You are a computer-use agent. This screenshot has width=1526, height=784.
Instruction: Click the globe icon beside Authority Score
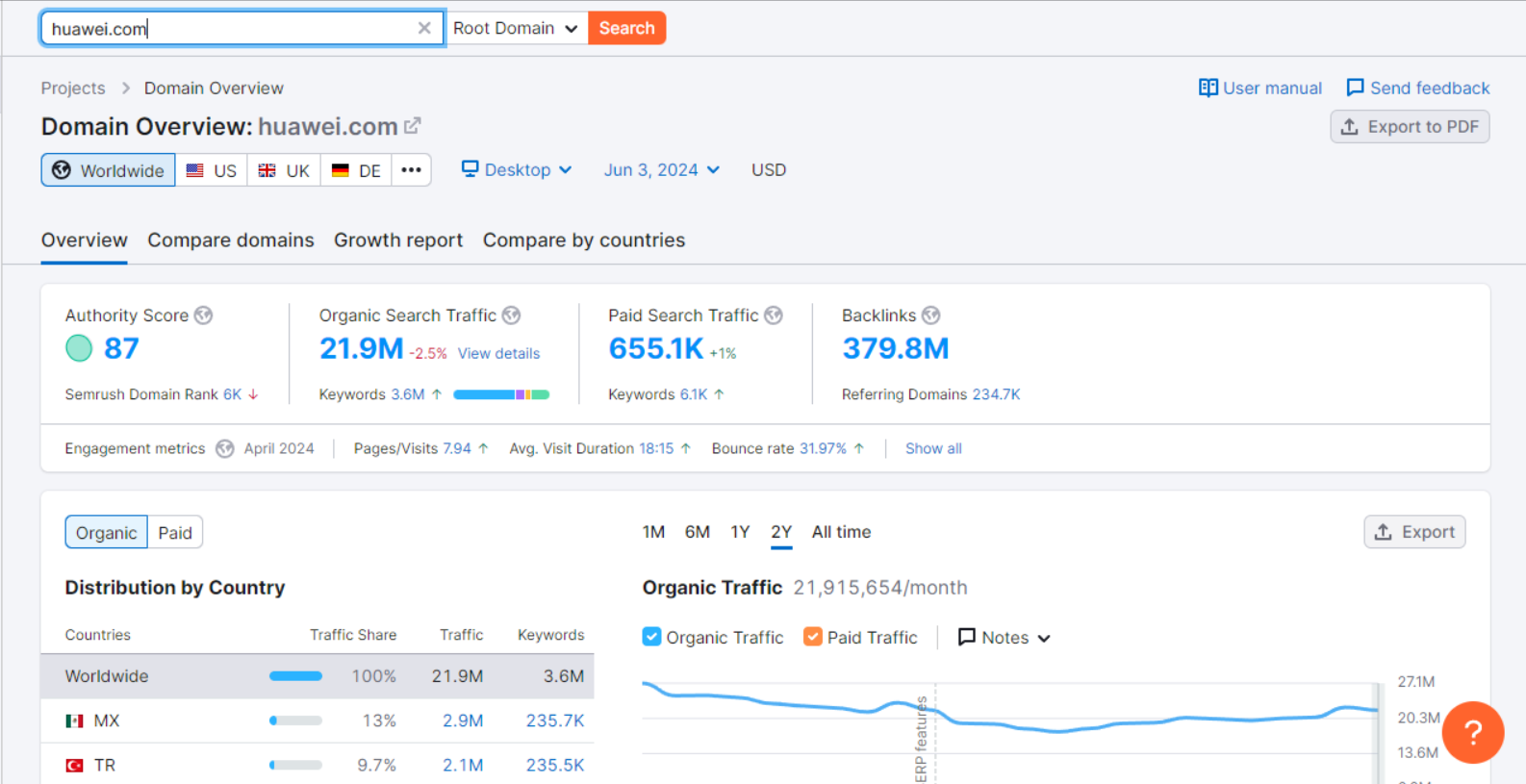[x=203, y=316]
